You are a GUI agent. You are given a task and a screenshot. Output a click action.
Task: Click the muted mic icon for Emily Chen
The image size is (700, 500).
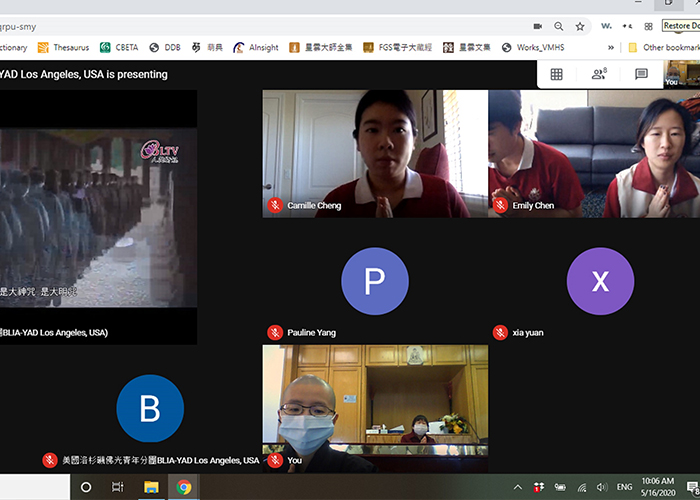500,205
